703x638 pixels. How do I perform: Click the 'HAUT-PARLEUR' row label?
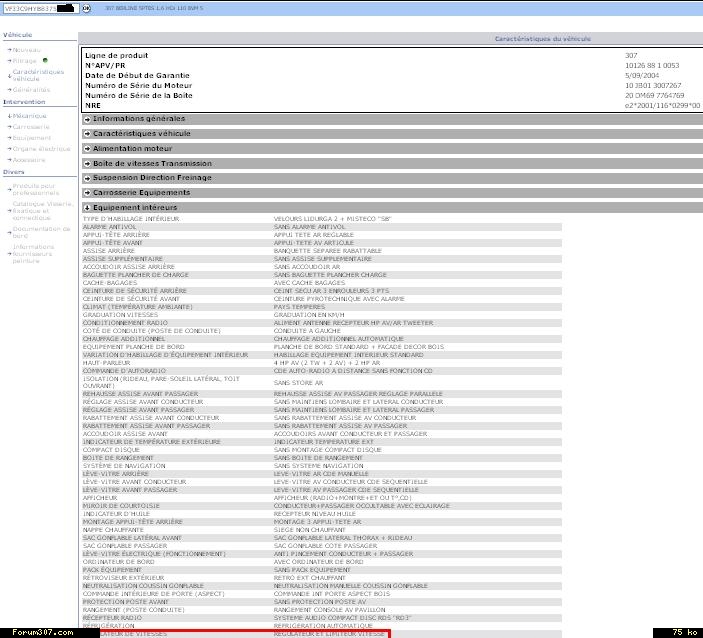[x=106, y=363]
